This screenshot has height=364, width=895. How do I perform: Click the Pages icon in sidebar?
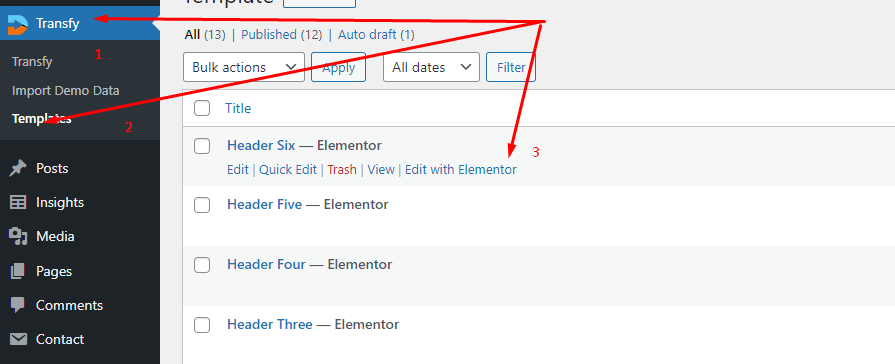click(18, 271)
